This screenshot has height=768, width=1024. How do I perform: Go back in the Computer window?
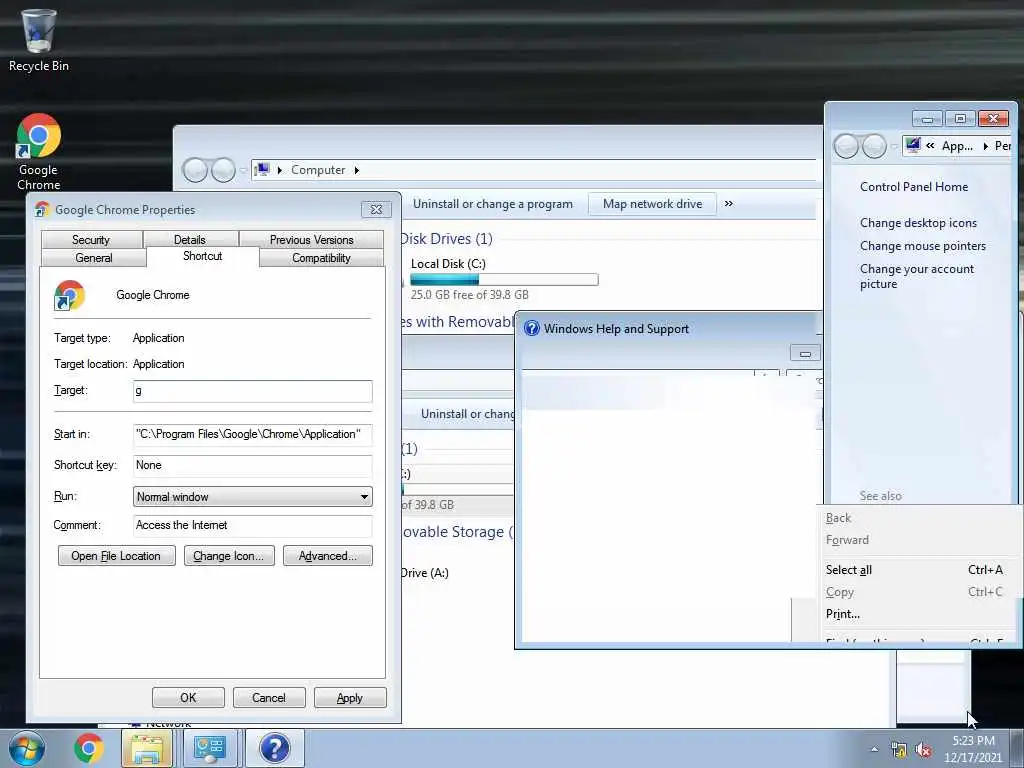click(x=195, y=170)
